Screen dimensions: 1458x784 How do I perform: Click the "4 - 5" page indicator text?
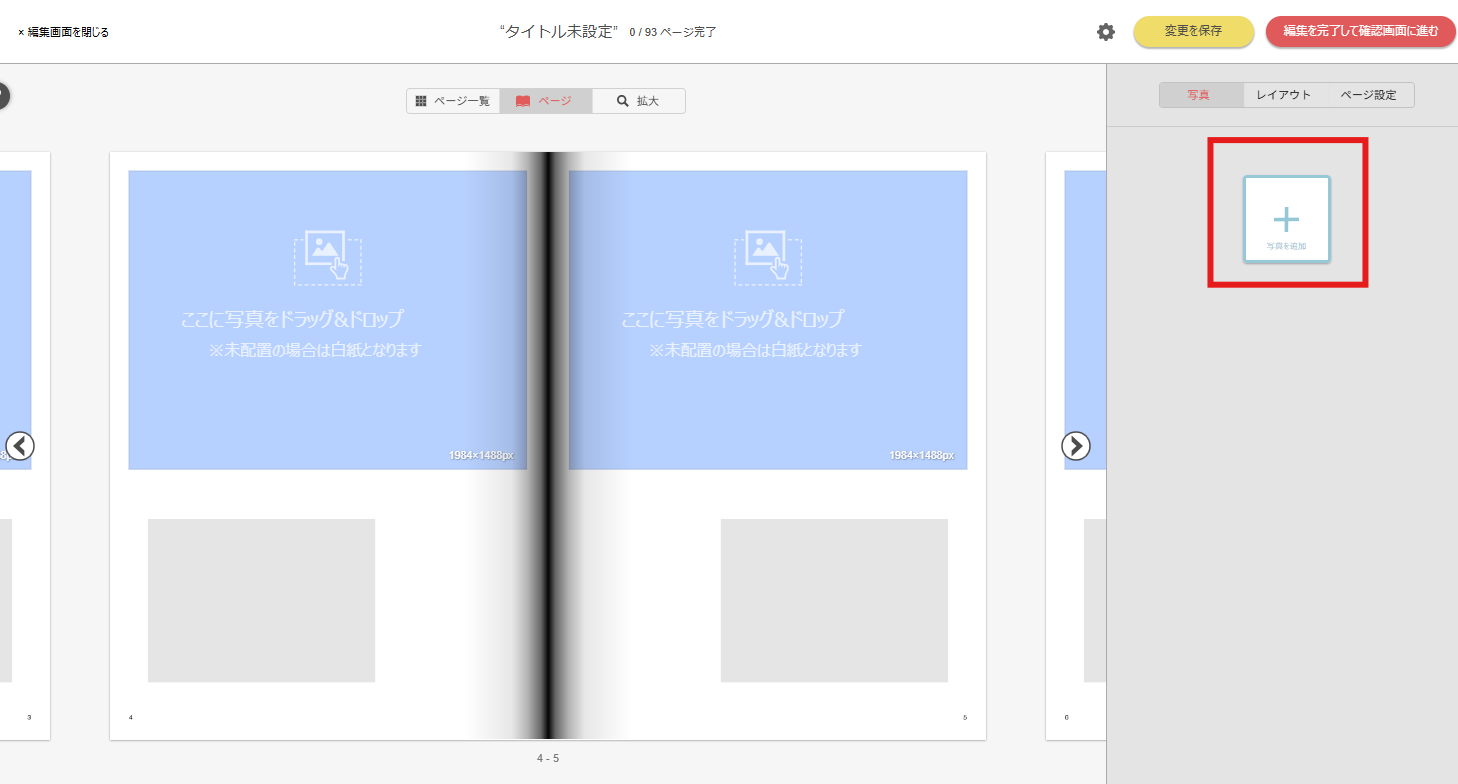pyautogui.click(x=548, y=758)
